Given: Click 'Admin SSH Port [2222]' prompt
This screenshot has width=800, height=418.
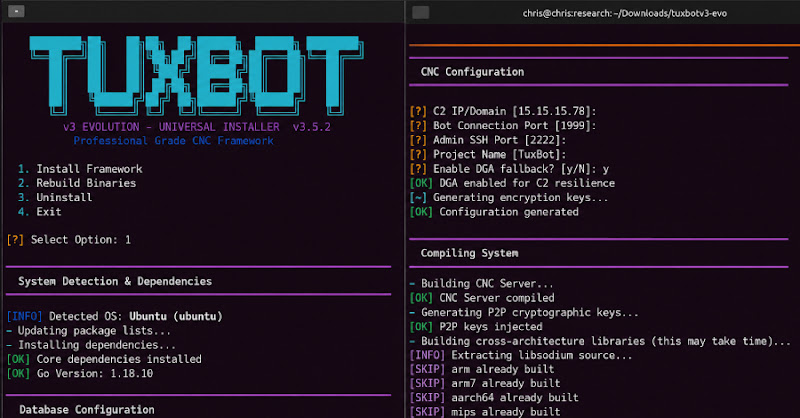Looking at the screenshot, I should (488, 140).
